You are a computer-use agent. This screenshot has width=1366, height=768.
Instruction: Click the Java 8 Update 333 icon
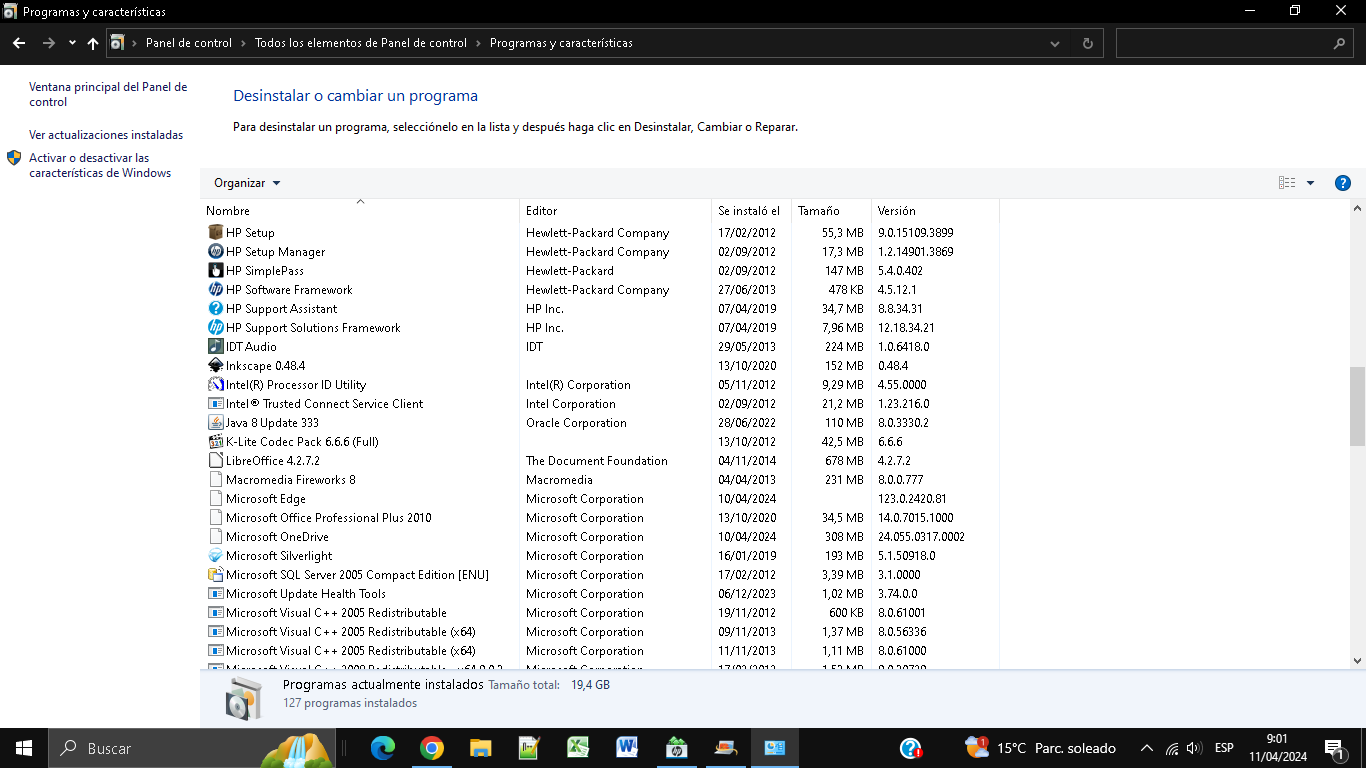click(x=215, y=422)
